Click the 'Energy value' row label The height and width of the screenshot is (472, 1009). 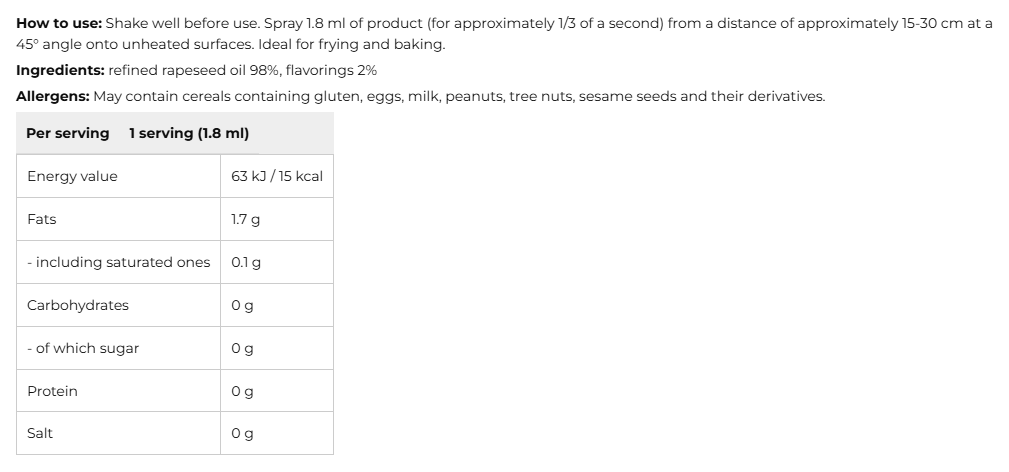click(x=72, y=176)
